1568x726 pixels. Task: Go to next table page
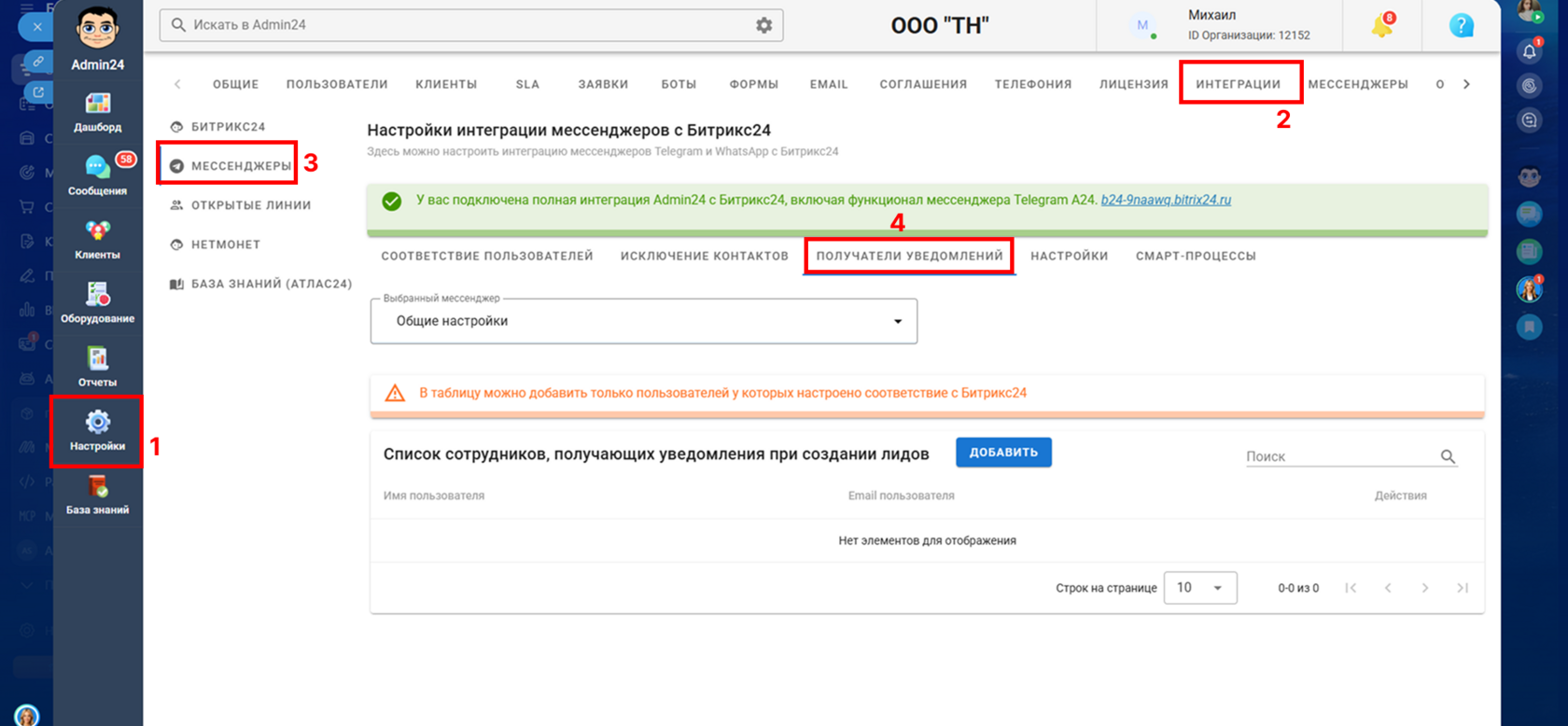pos(1424,588)
